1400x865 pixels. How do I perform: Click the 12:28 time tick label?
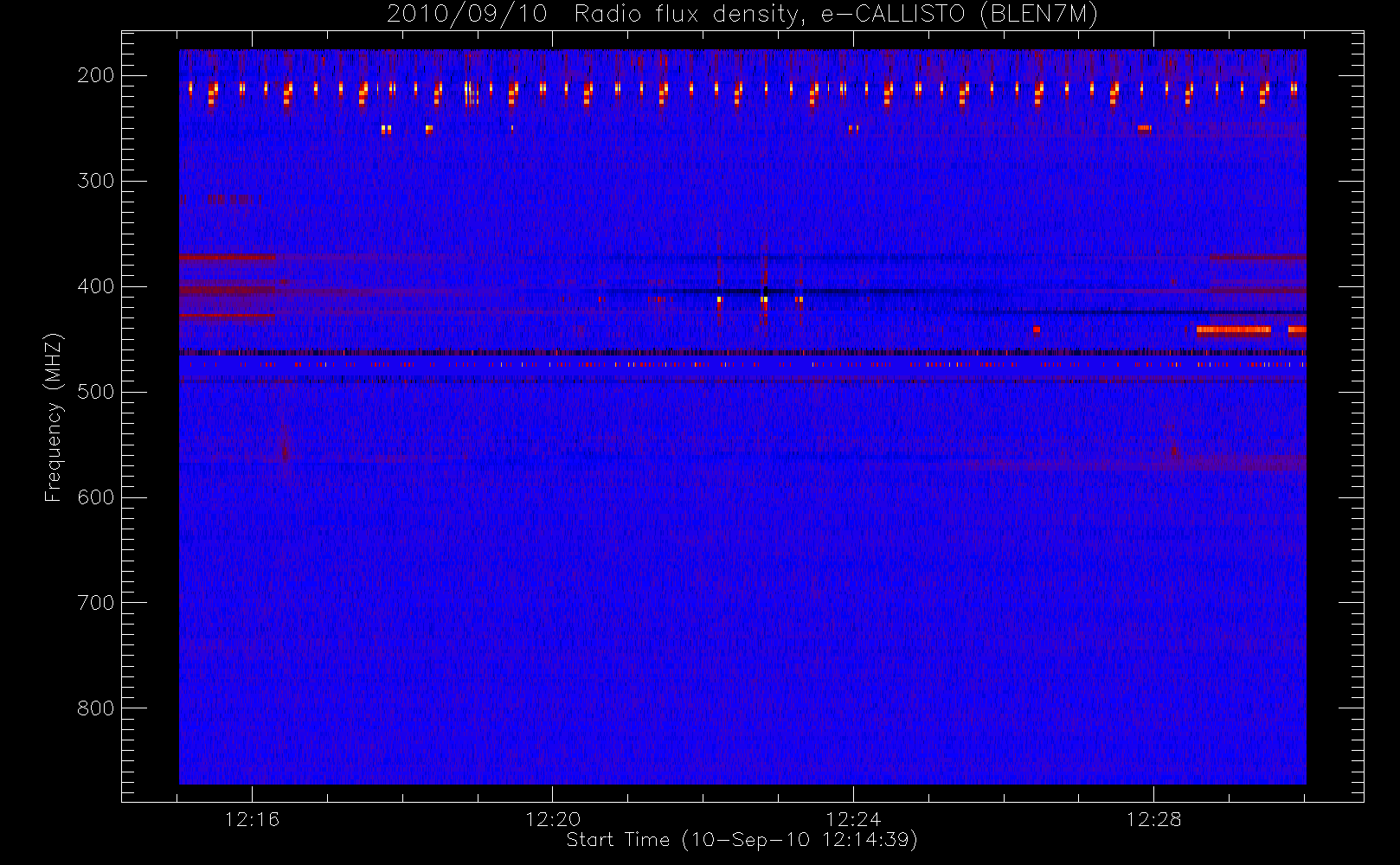[x=1153, y=819]
